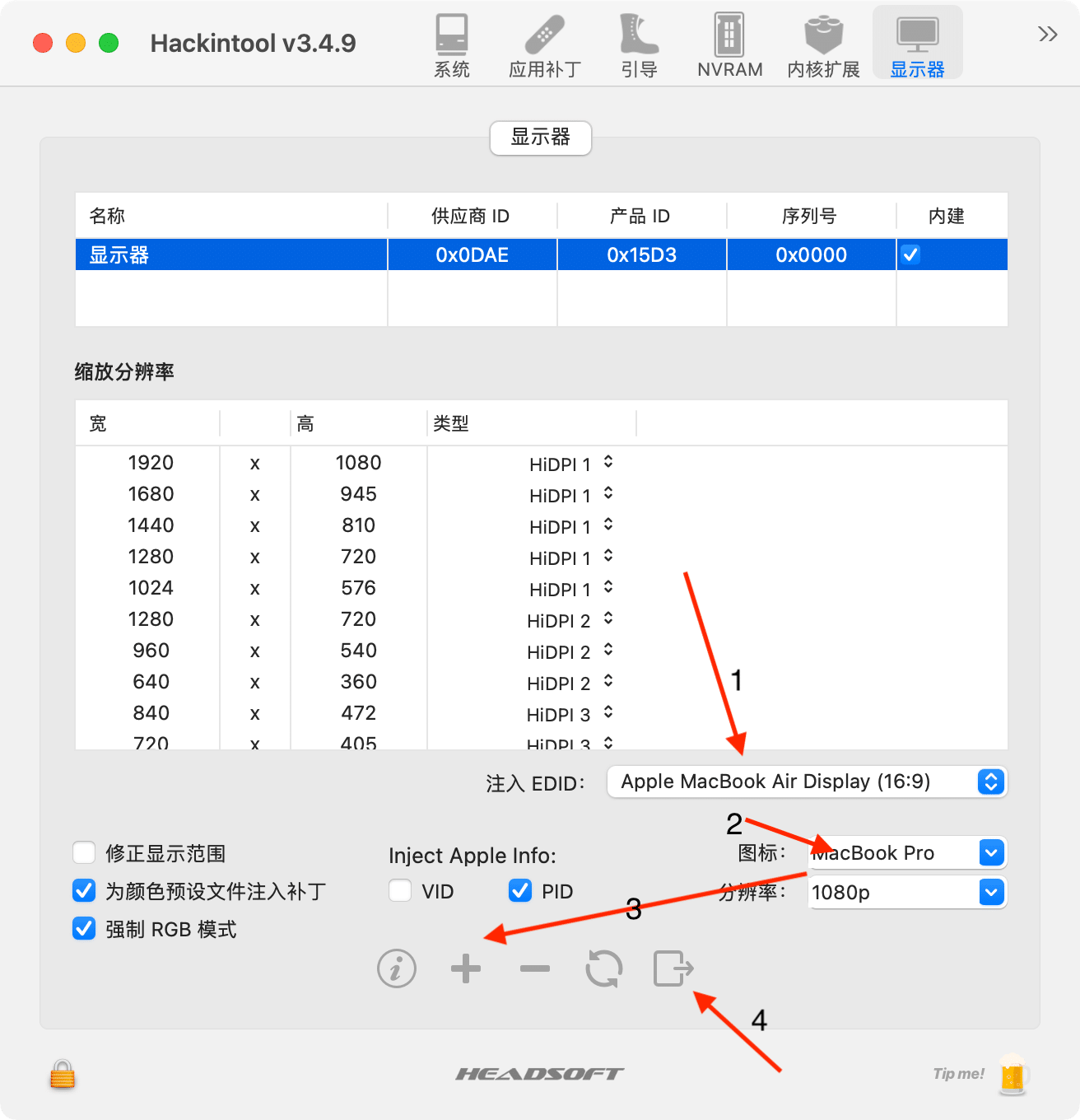This screenshot has height=1120, width=1080.
Task: Click the 产品 ID column header
Action: pyautogui.click(x=642, y=216)
